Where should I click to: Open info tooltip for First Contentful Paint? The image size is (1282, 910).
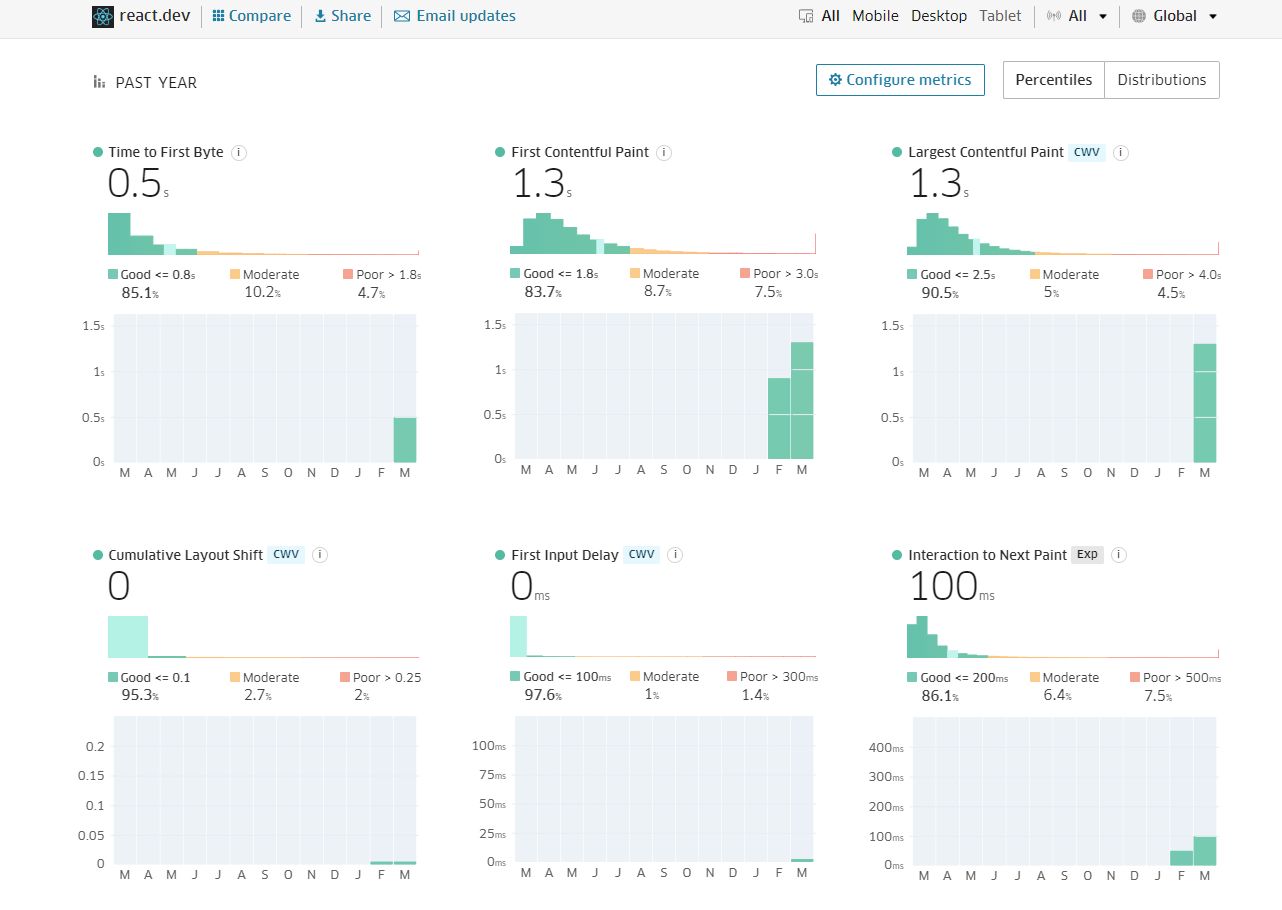click(663, 152)
